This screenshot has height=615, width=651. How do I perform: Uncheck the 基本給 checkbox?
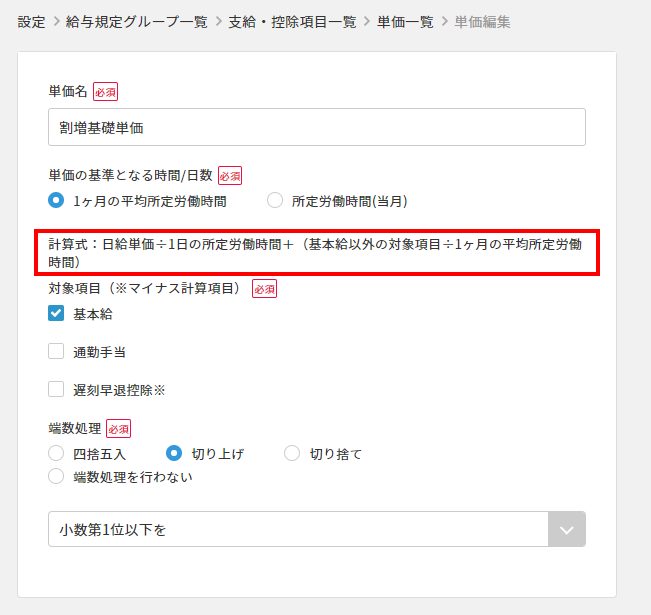coord(57,314)
